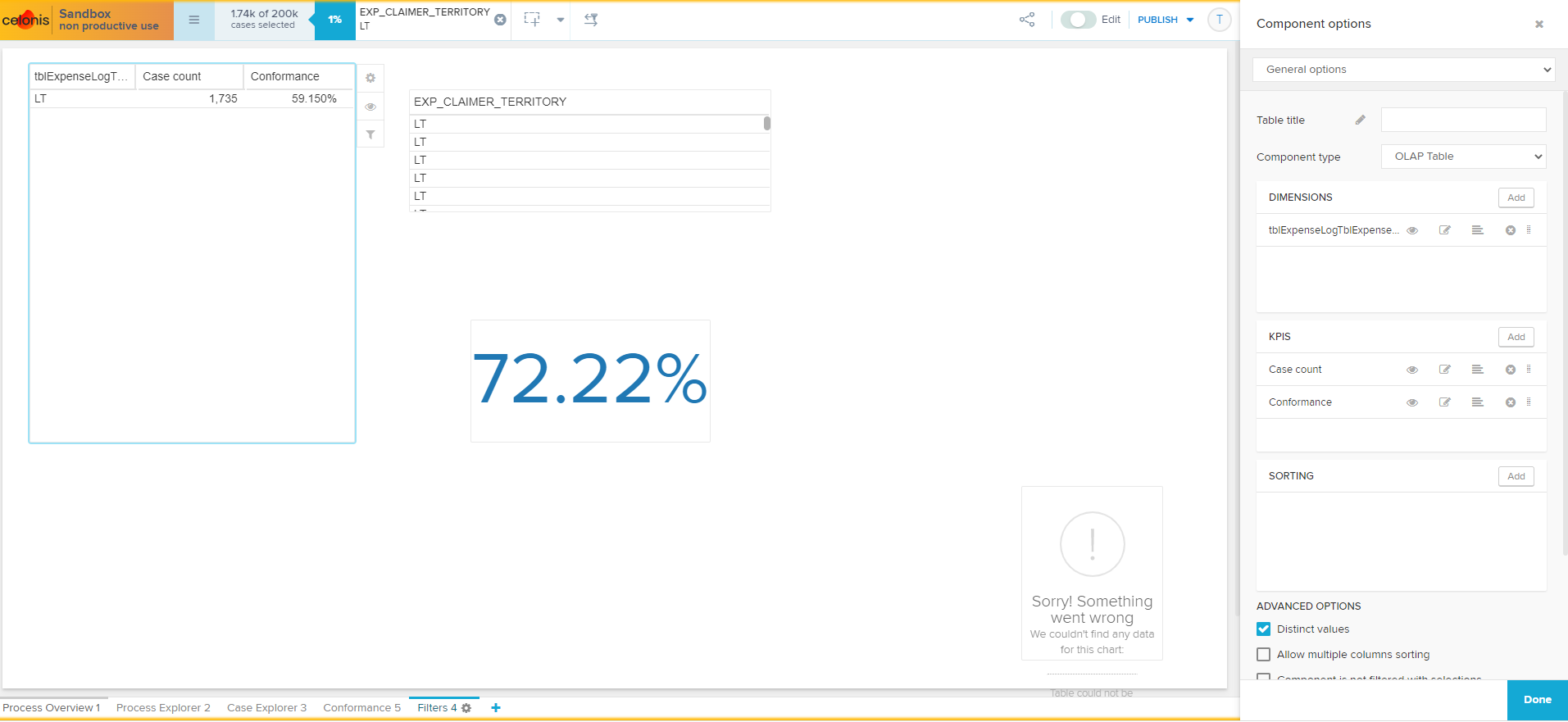Sort by the Case count column header
The width and height of the screenshot is (1568, 722).
click(190, 76)
